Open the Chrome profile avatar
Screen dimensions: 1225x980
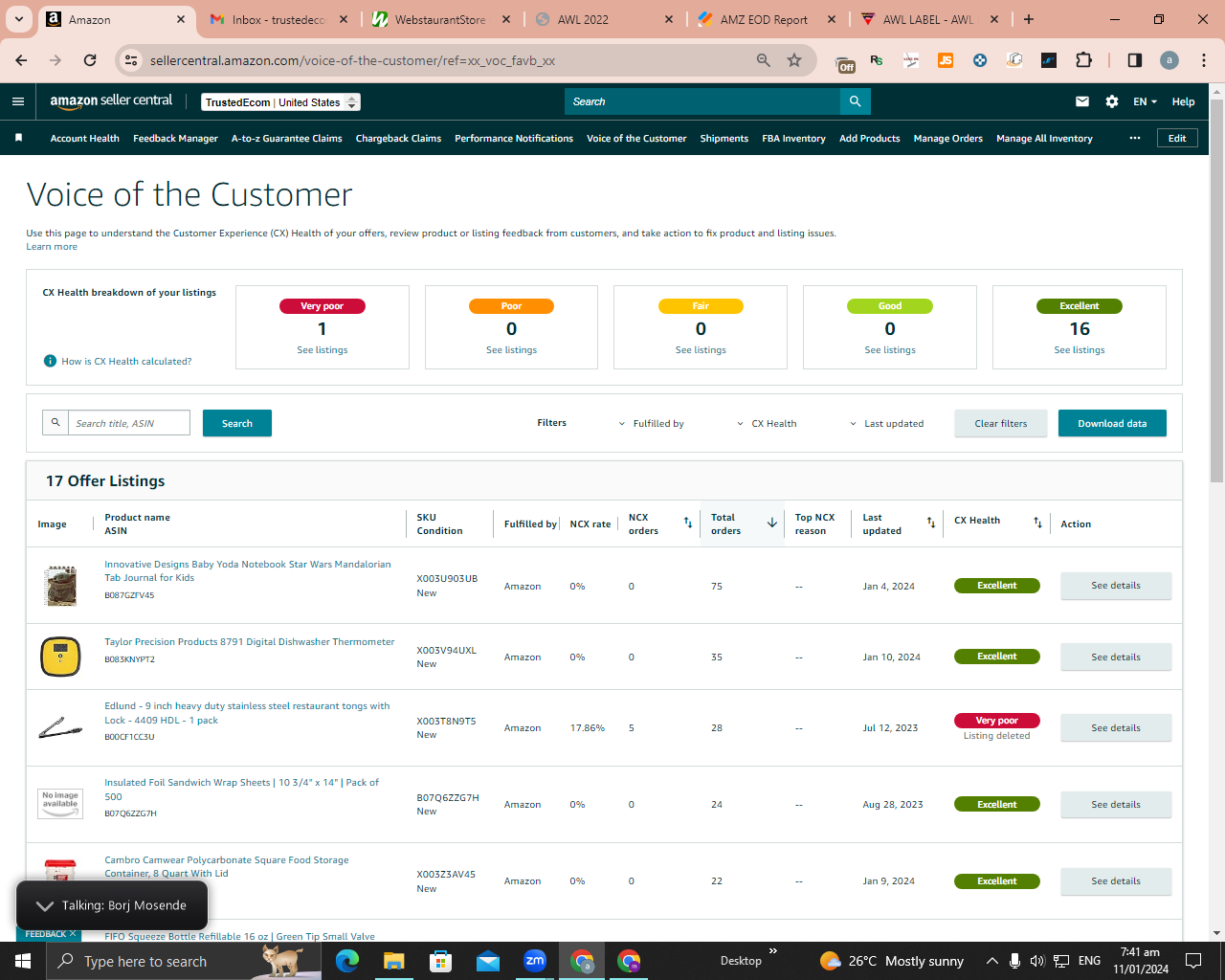coord(1169,60)
